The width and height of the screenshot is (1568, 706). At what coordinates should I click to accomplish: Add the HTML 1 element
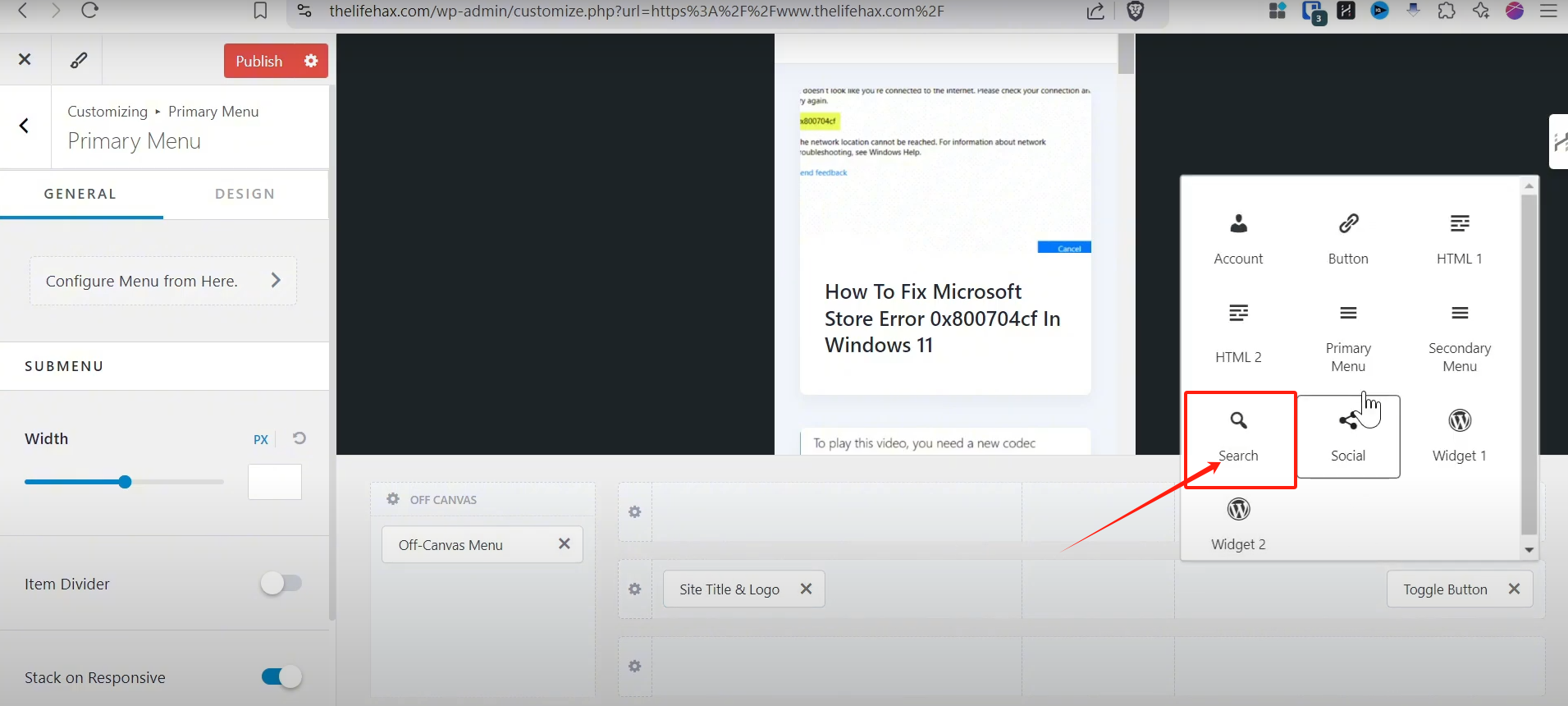(x=1459, y=239)
